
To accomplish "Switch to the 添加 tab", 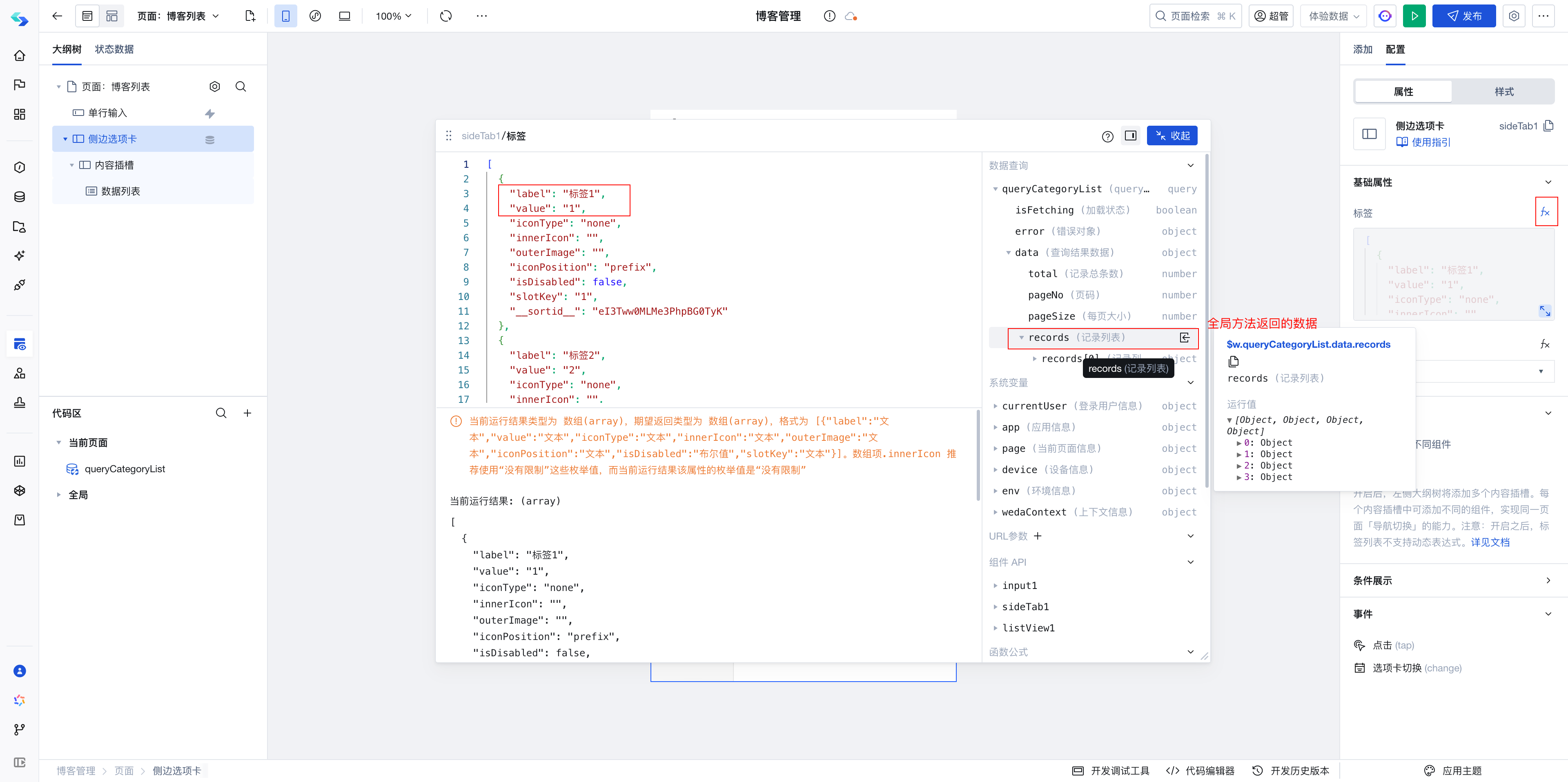I will pyautogui.click(x=1362, y=49).
